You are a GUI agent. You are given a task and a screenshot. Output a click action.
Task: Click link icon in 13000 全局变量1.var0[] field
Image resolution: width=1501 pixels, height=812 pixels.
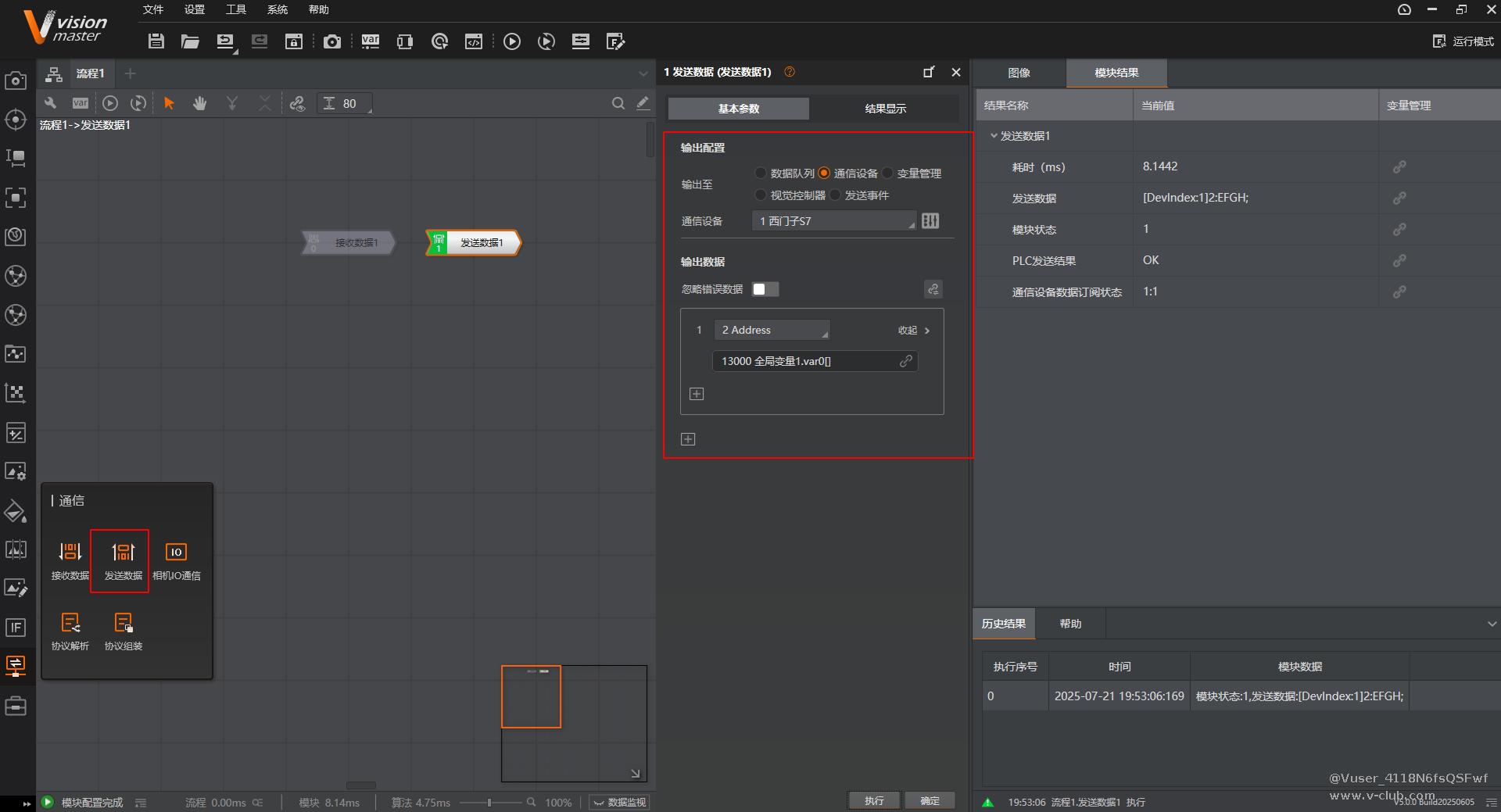pos(905,361)
